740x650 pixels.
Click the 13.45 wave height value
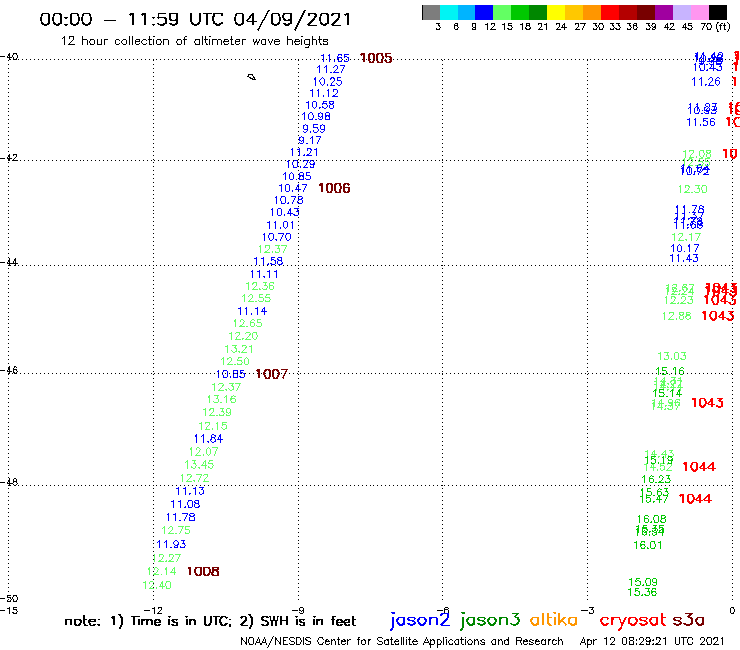click(x=199, y=464)
